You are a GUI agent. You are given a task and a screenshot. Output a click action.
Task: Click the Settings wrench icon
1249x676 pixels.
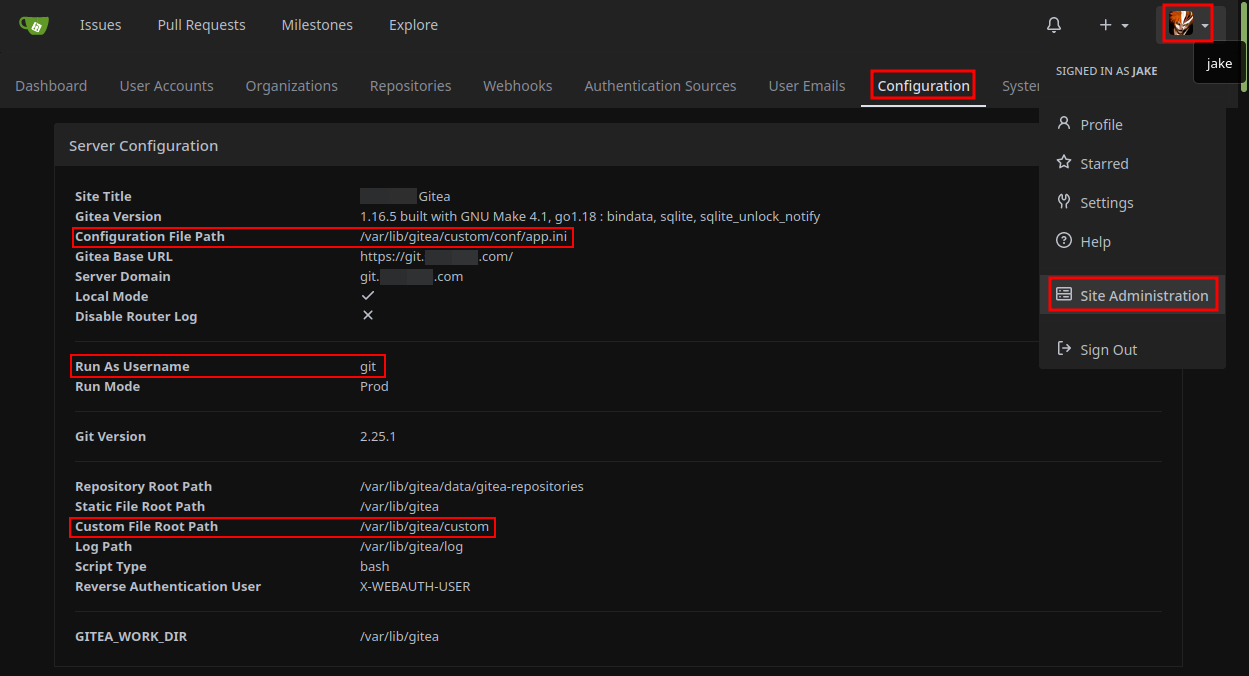1064,202
